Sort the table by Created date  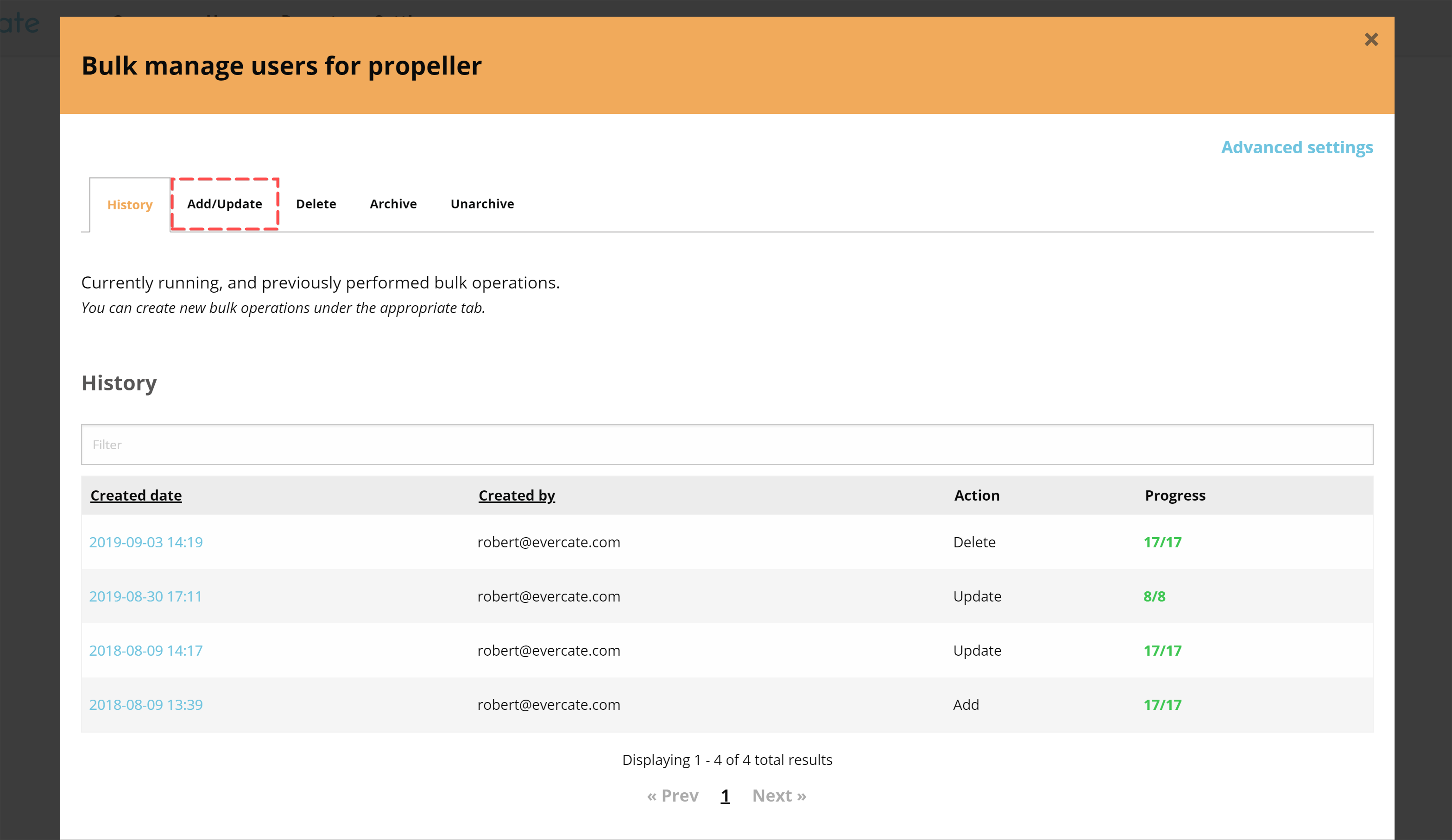coord(136,495)
